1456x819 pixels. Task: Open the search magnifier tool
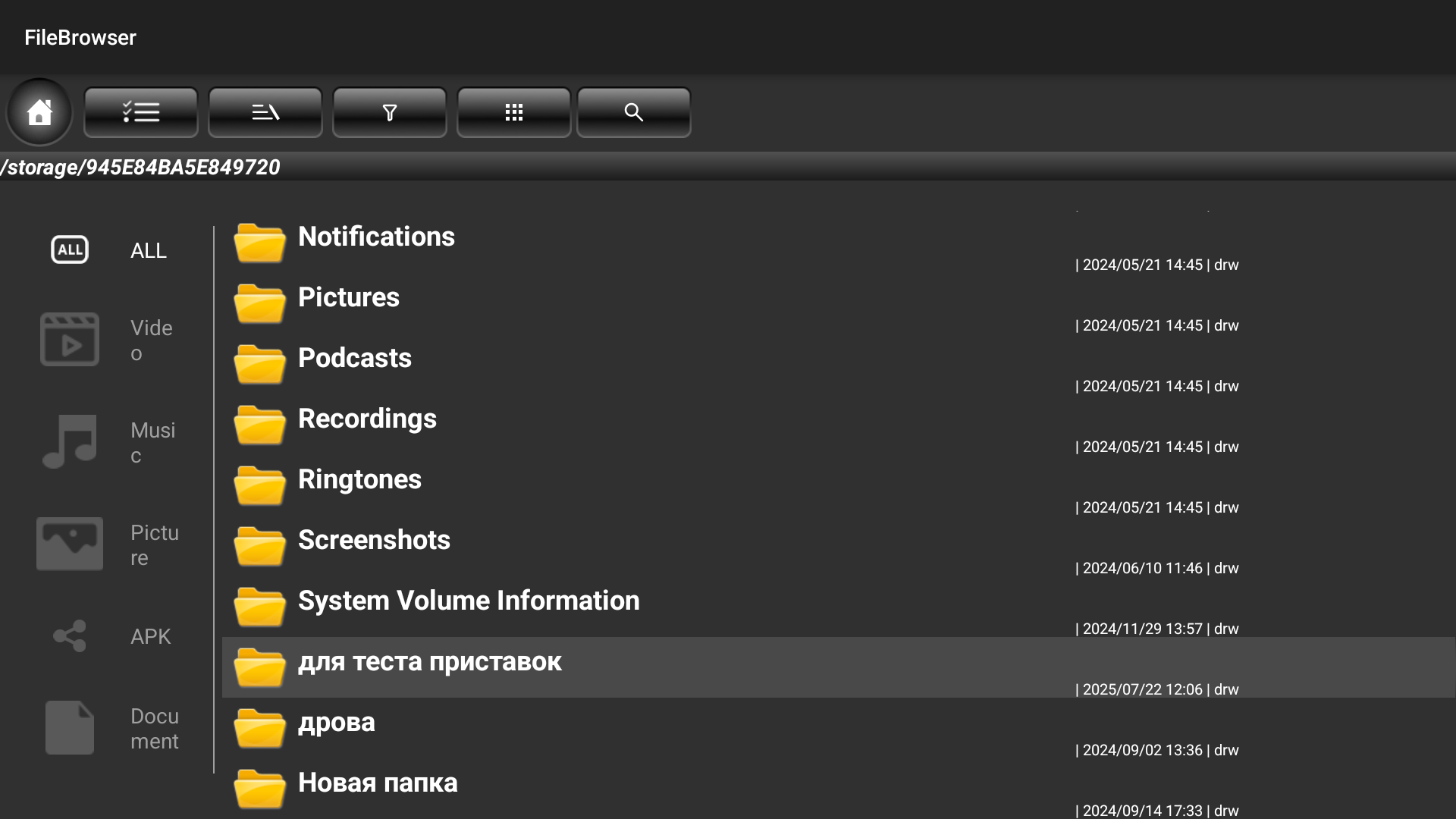pos(634,112)
